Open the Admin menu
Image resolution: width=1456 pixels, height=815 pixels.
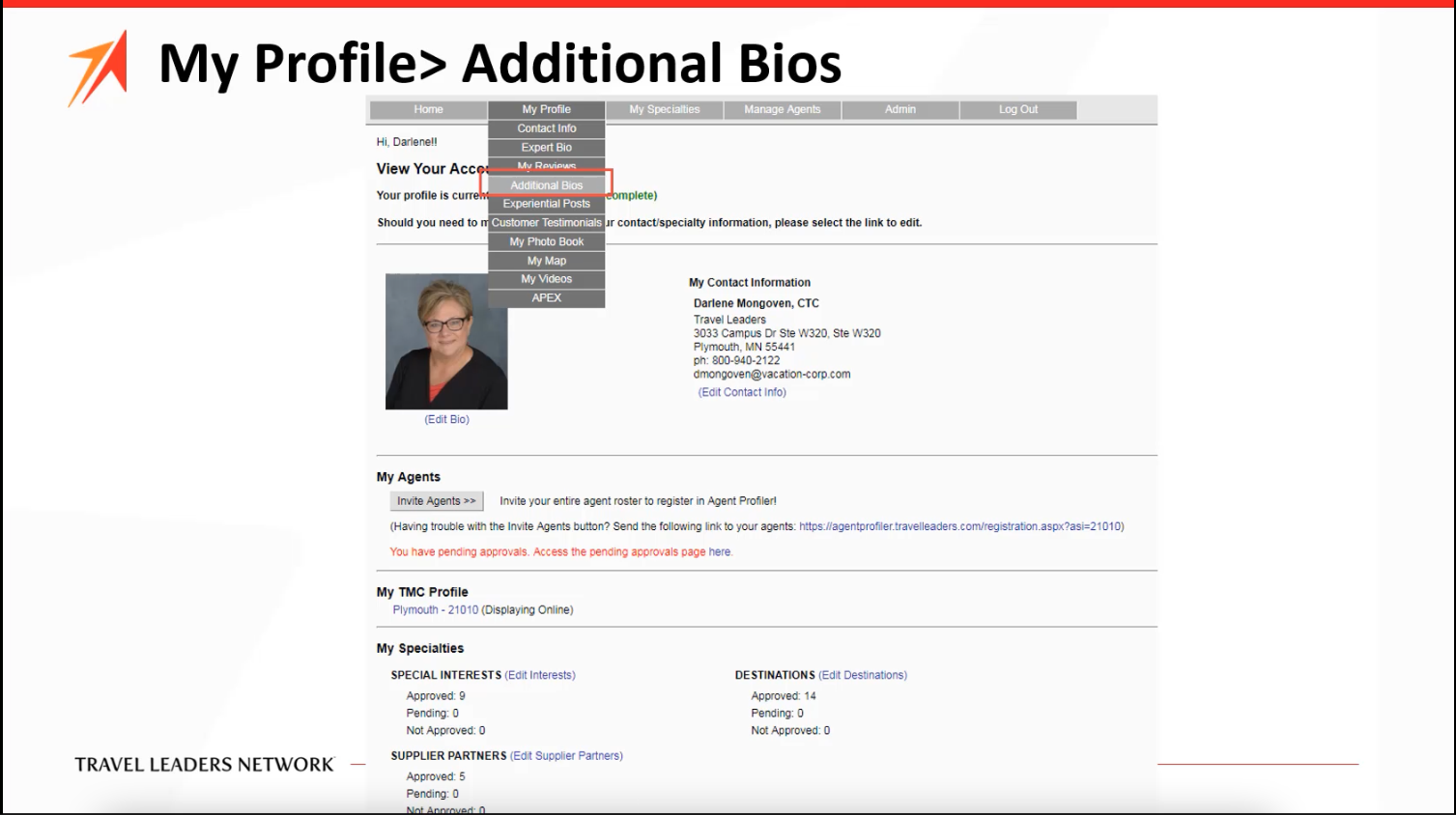[x=900, y=110]
